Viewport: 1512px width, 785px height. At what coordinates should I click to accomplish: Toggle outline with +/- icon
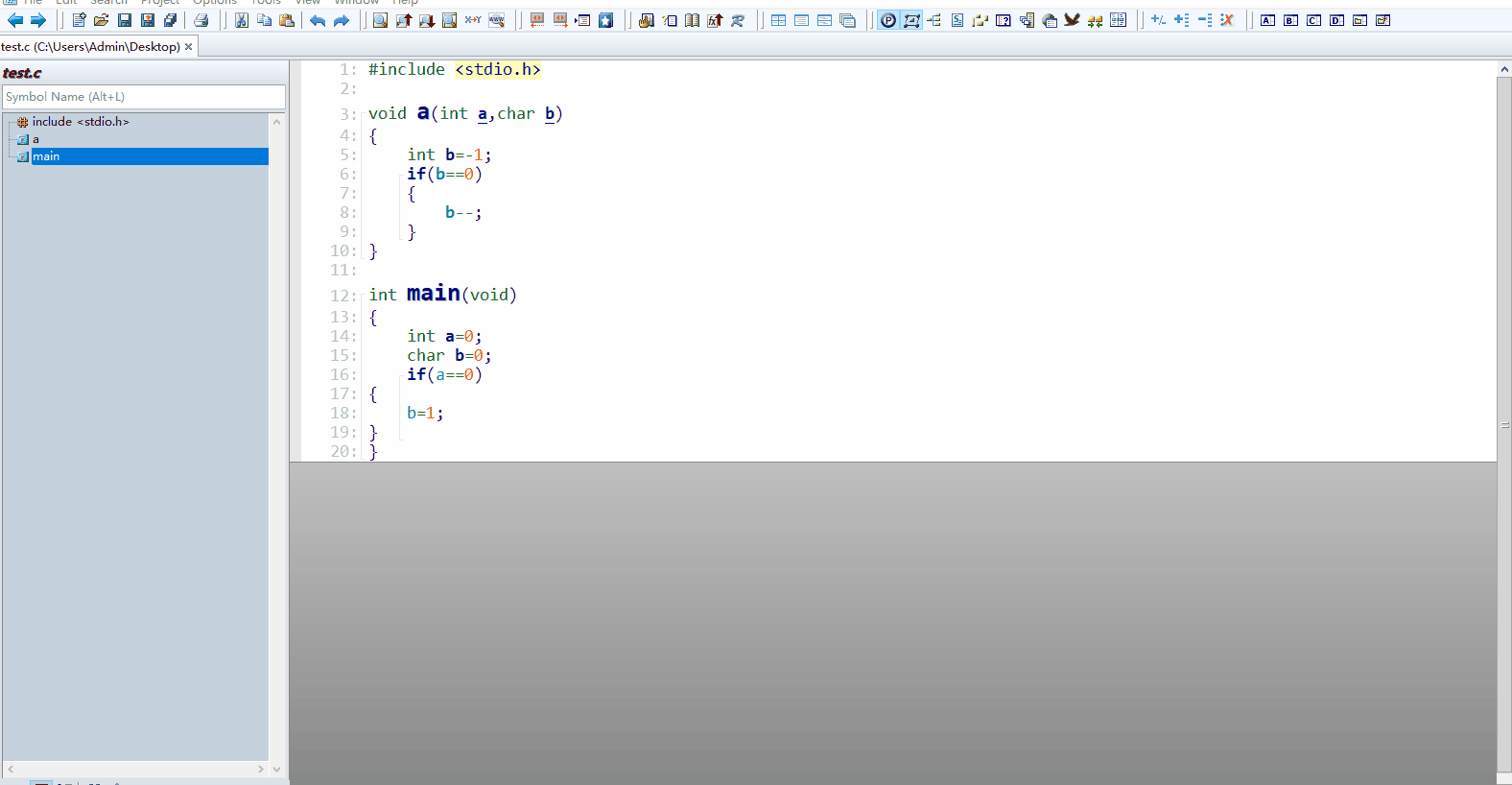coord(1158,20)
